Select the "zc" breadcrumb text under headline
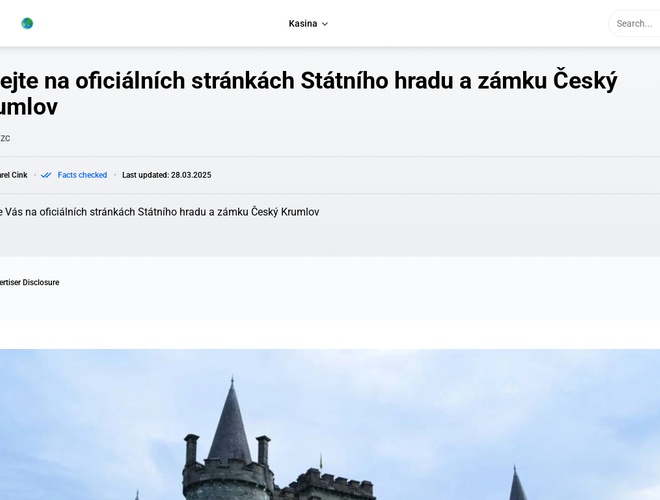Image resolution: width=660 pixels, height=500 pixels. coord(5,138)
